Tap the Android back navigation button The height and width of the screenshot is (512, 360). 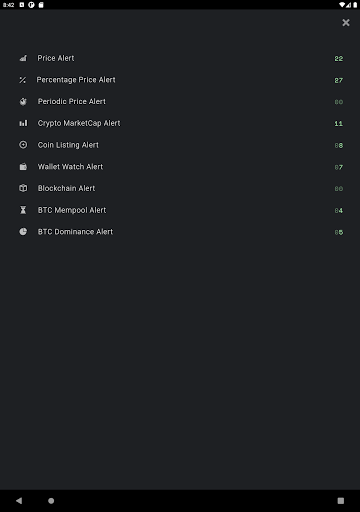(x=19, y=500)
